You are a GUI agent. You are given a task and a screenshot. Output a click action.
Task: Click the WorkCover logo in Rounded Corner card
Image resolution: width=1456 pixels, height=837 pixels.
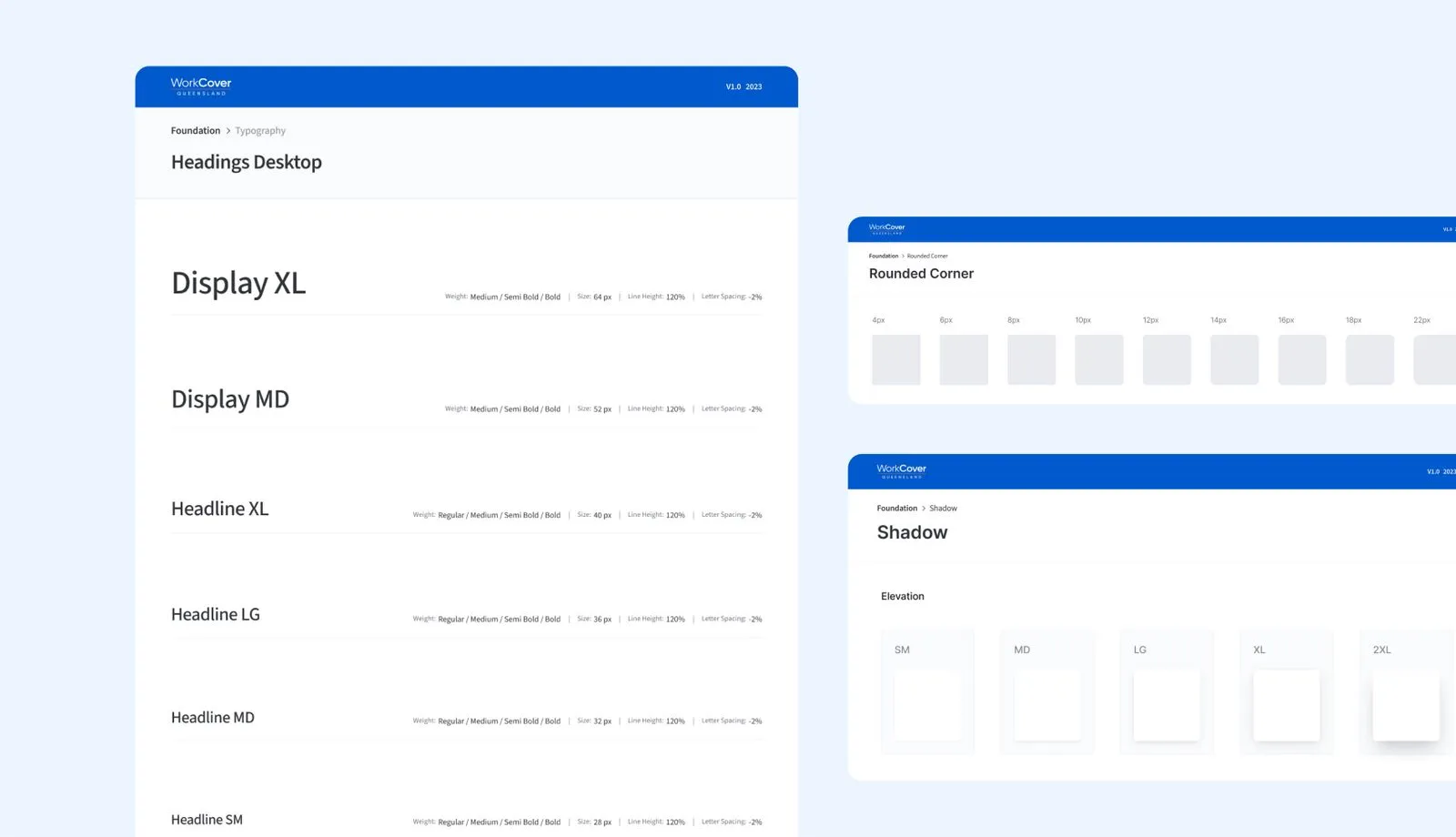886,228
